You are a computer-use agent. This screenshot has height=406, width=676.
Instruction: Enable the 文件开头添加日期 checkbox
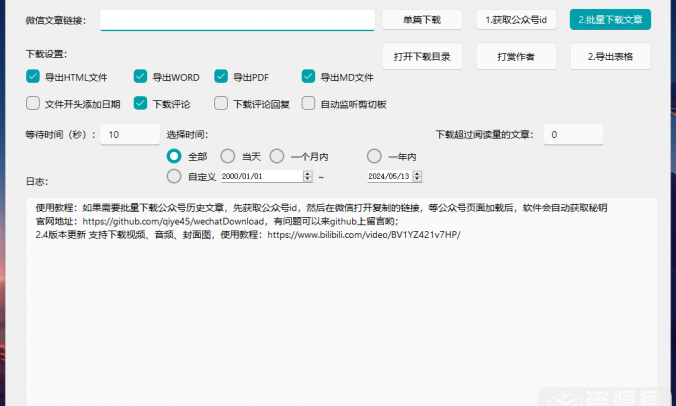coord(33,103)
